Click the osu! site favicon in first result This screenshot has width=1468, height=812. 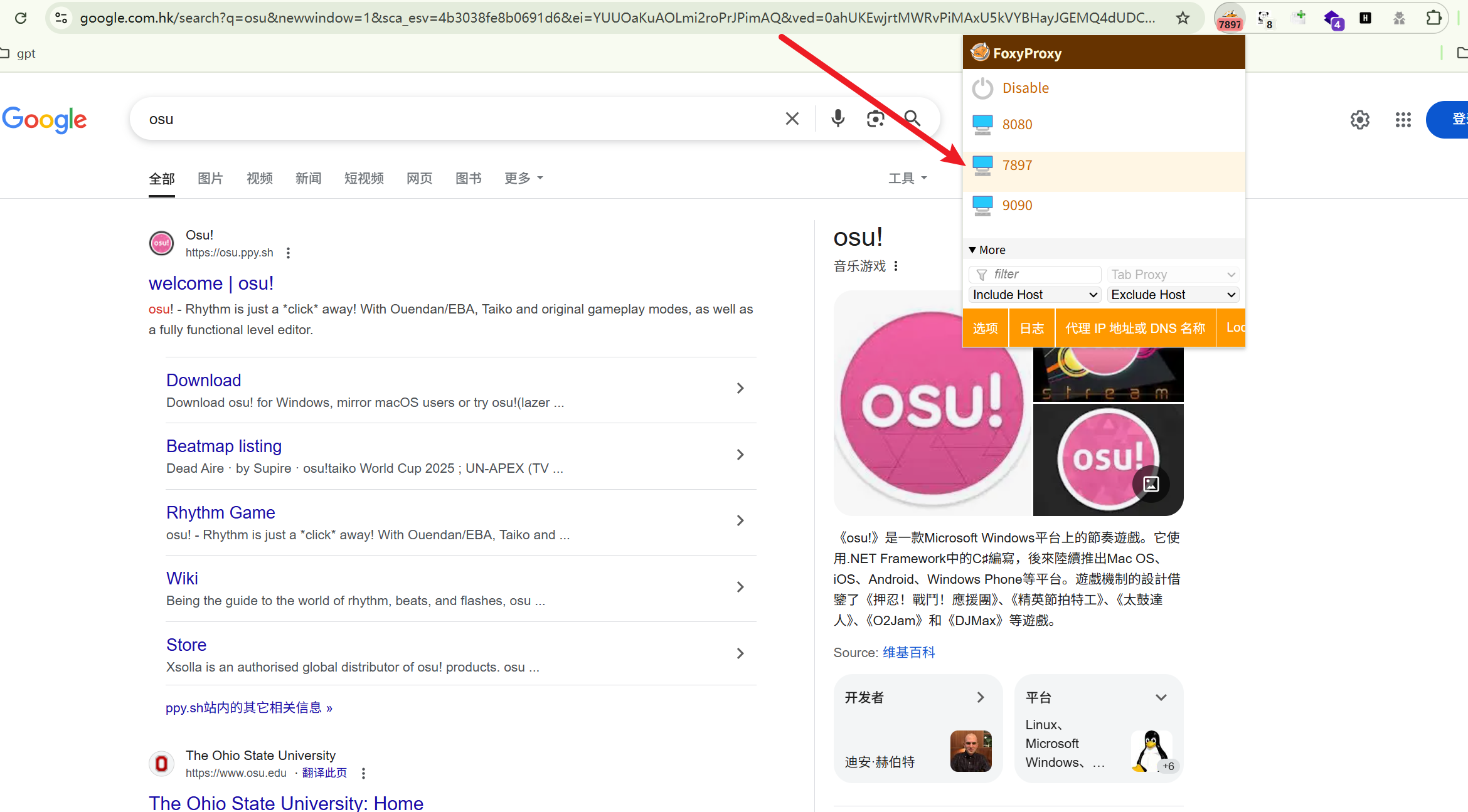(x=161, y=243)
